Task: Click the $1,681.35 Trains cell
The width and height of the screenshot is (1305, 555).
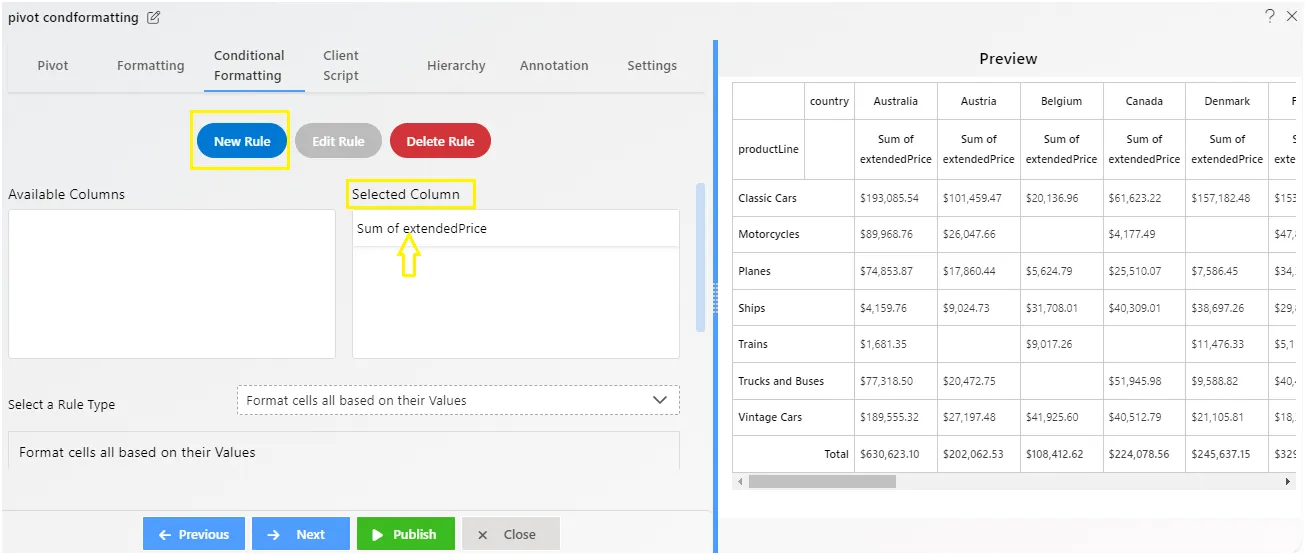Action: (x=895, y=344)
